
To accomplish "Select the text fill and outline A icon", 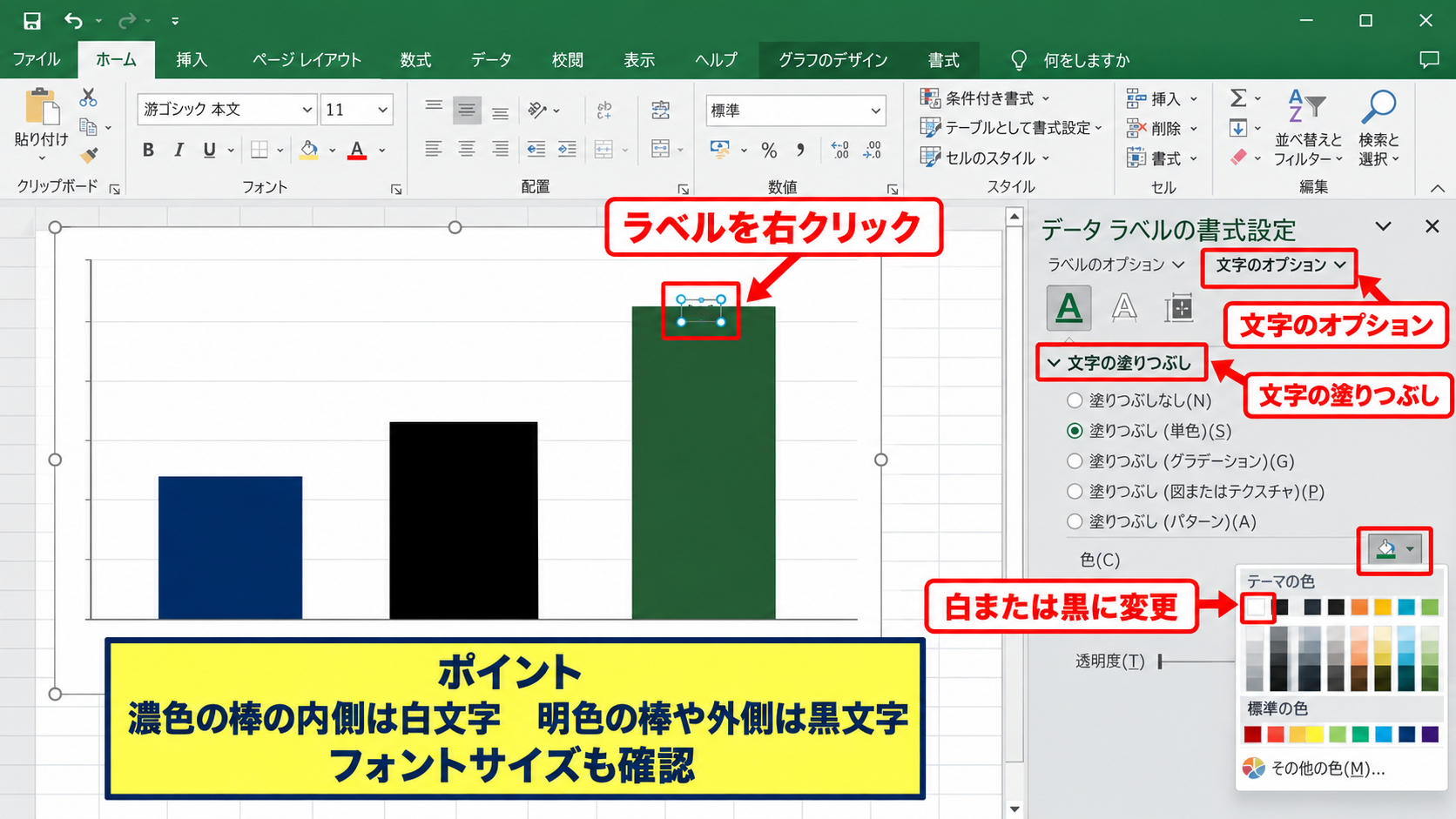I will 1068,308.
